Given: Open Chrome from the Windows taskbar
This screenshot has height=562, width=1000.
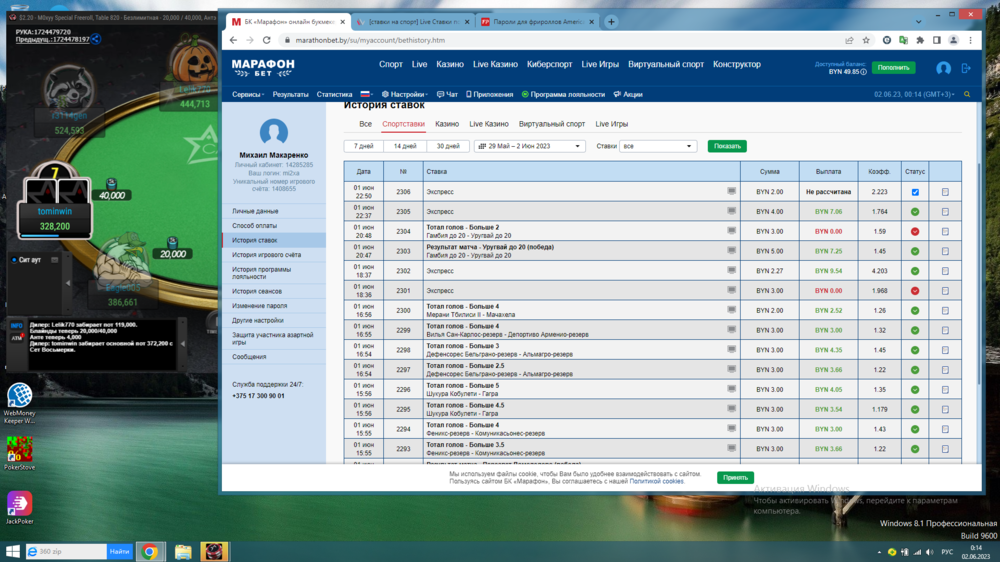Looking at the screenshot, I should click(x=149, y=551).
